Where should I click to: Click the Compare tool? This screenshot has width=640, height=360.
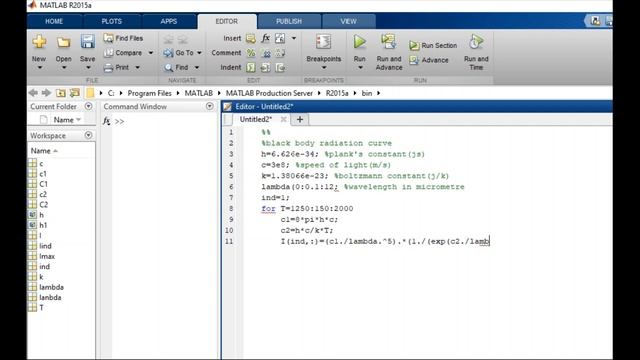123,53
